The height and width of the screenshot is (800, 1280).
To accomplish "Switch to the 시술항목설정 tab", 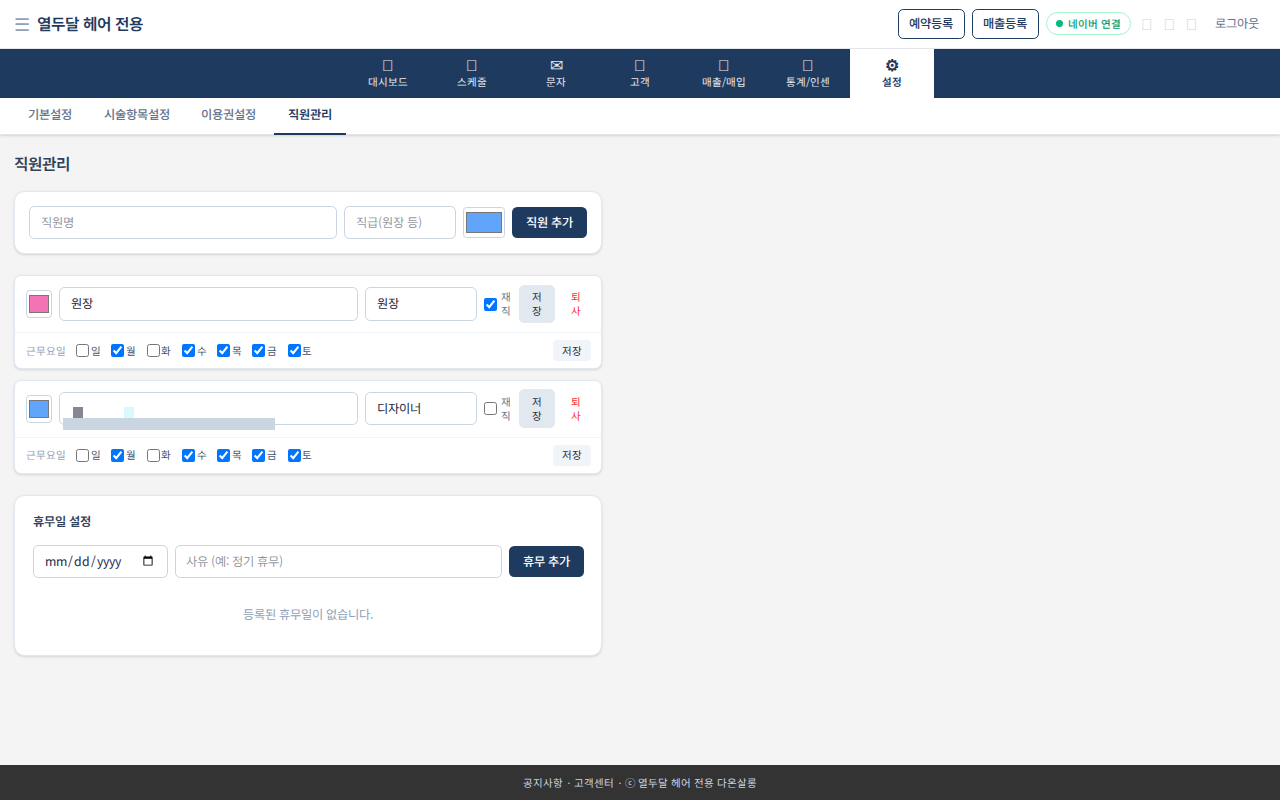I will click(137, 115).
